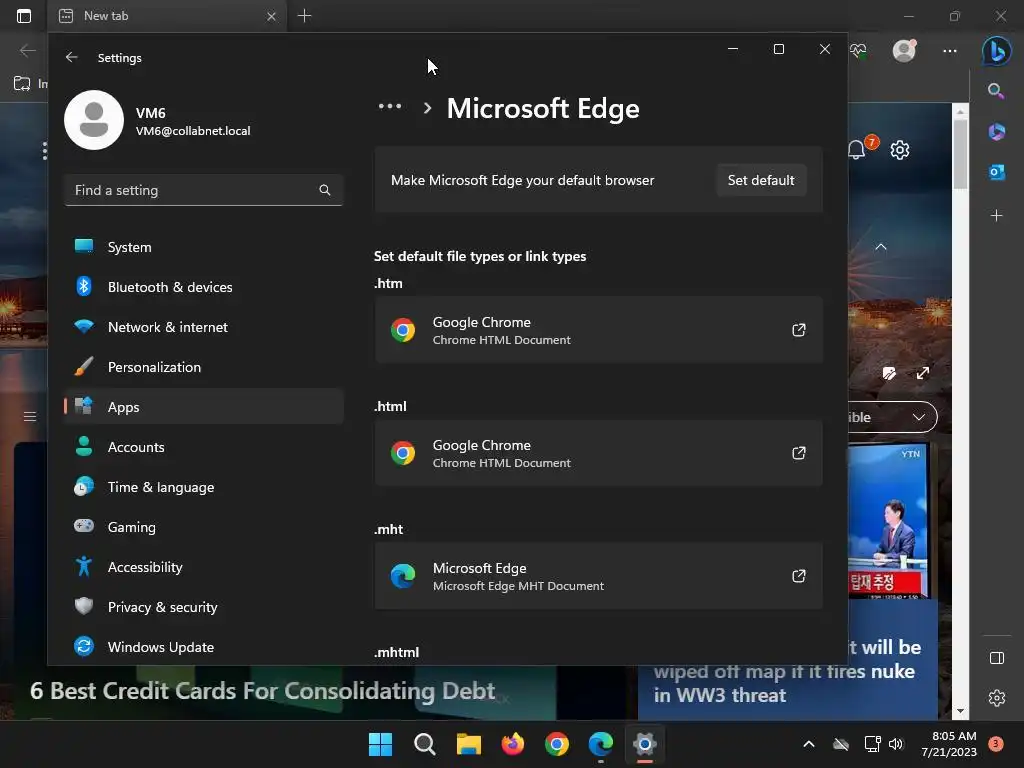Open Personalization settings
Viewport: 1024px width, 768px height.
tap(204, 367)
